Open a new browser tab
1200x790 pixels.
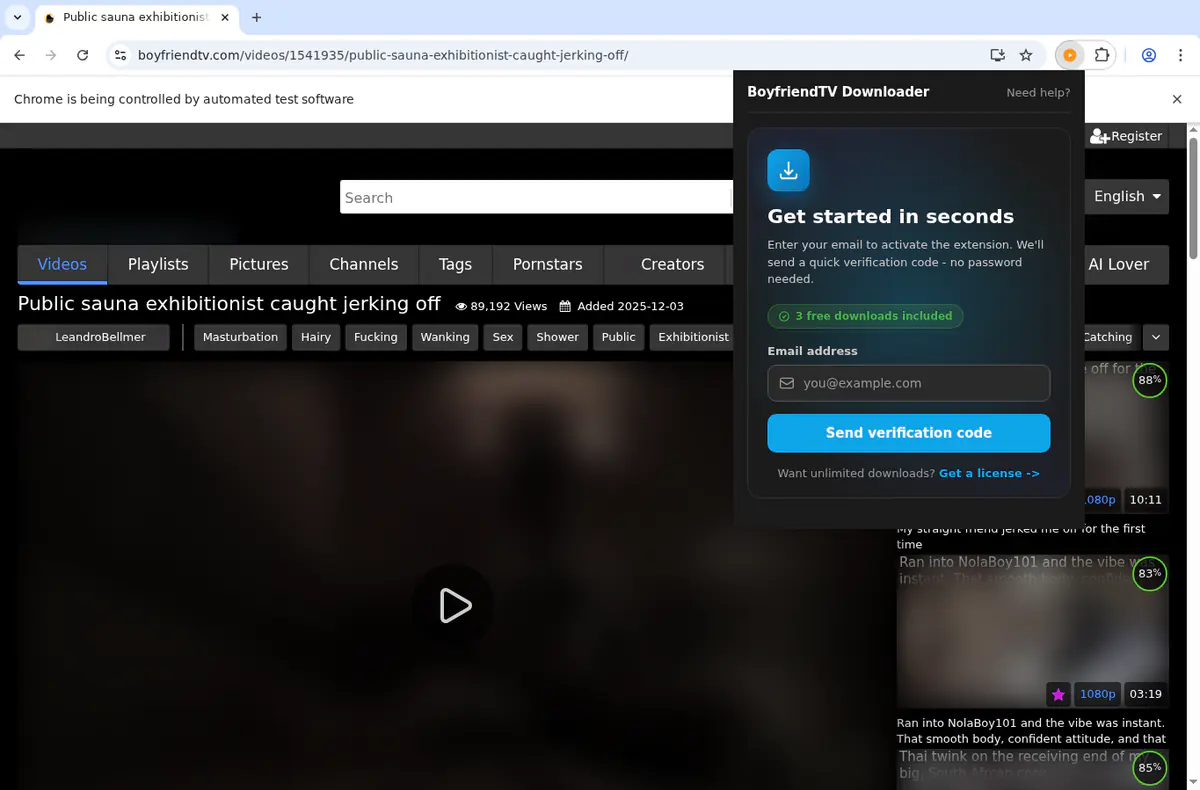tap(257, 17)
